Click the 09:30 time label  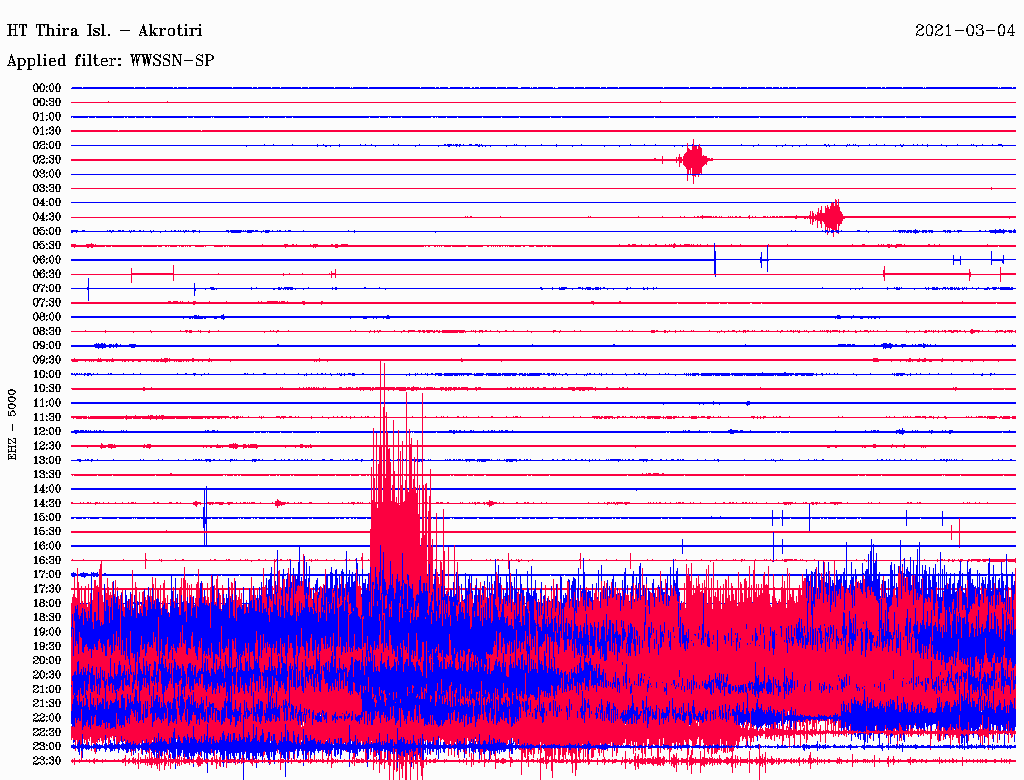point(47,360)
